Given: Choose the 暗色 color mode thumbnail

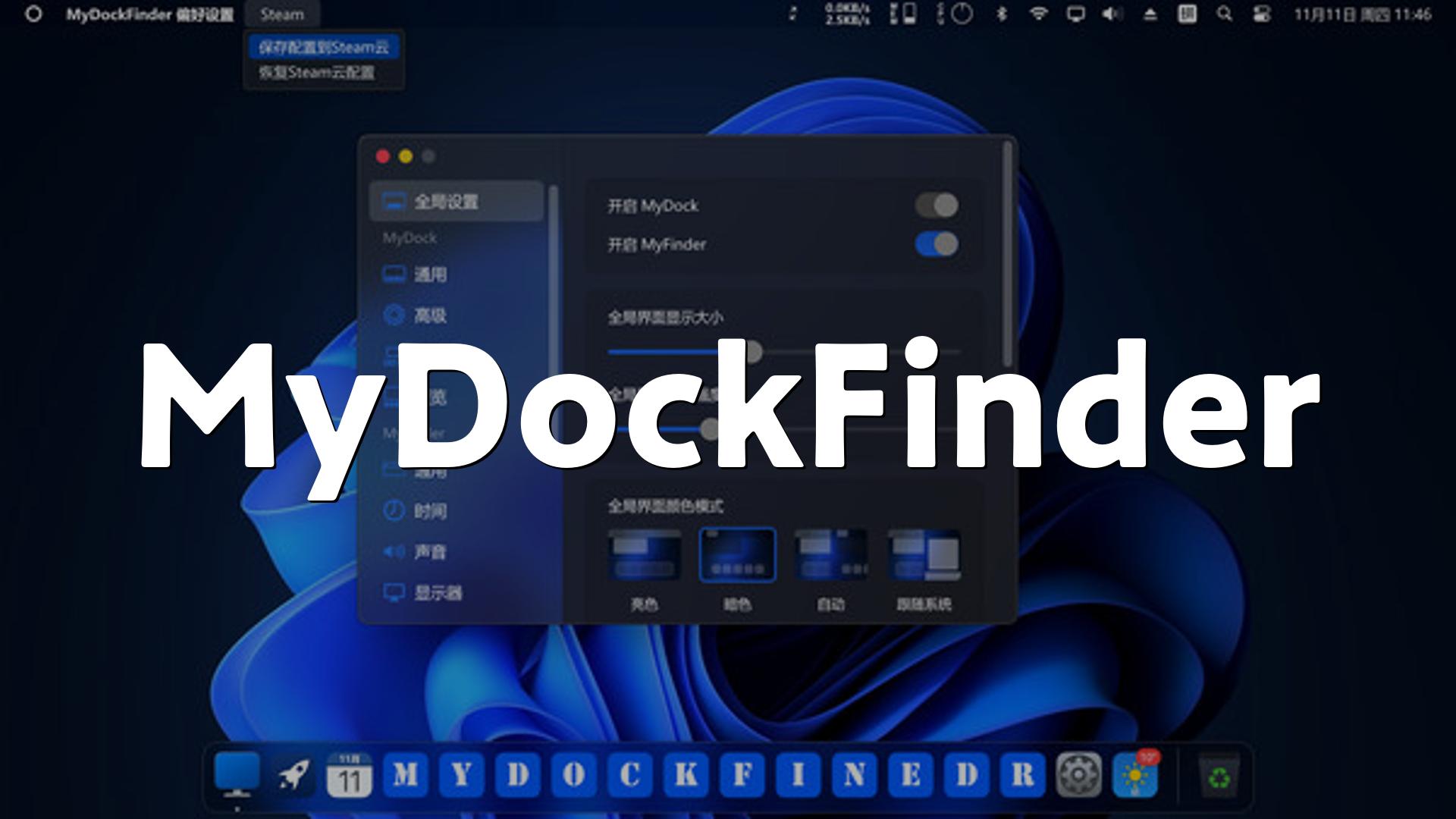Looking at the screenshot, I should 737,555.
